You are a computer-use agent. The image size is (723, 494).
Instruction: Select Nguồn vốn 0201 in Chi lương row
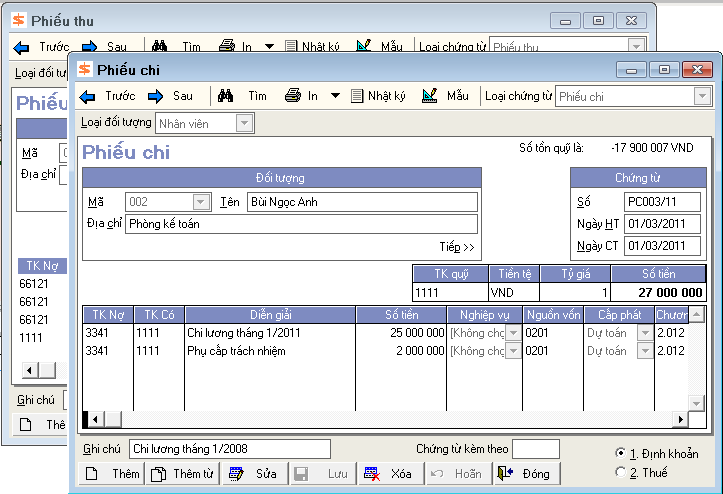coord(553,333)
